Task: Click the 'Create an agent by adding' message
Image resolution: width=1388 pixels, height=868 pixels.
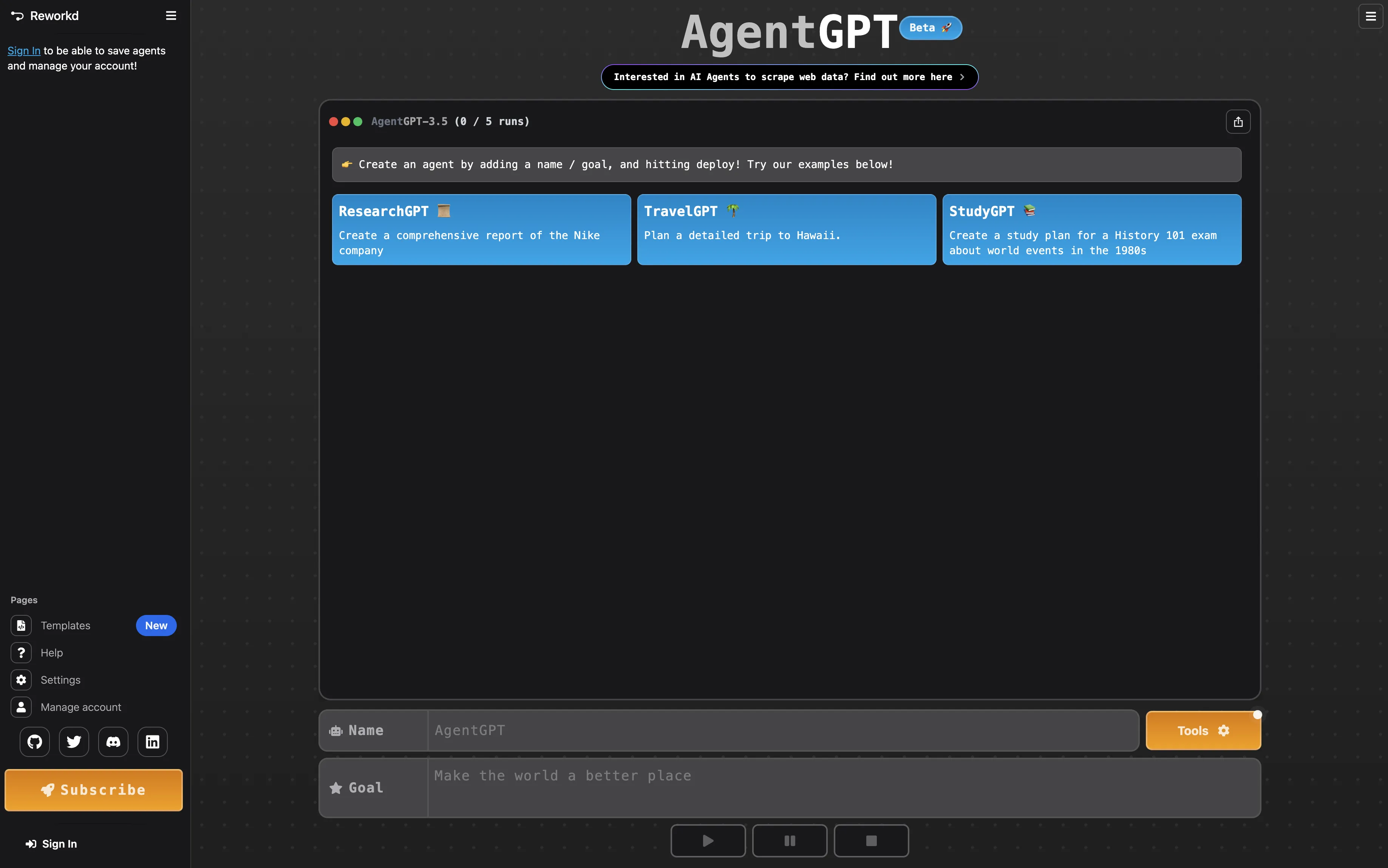Action: point(787,165)
